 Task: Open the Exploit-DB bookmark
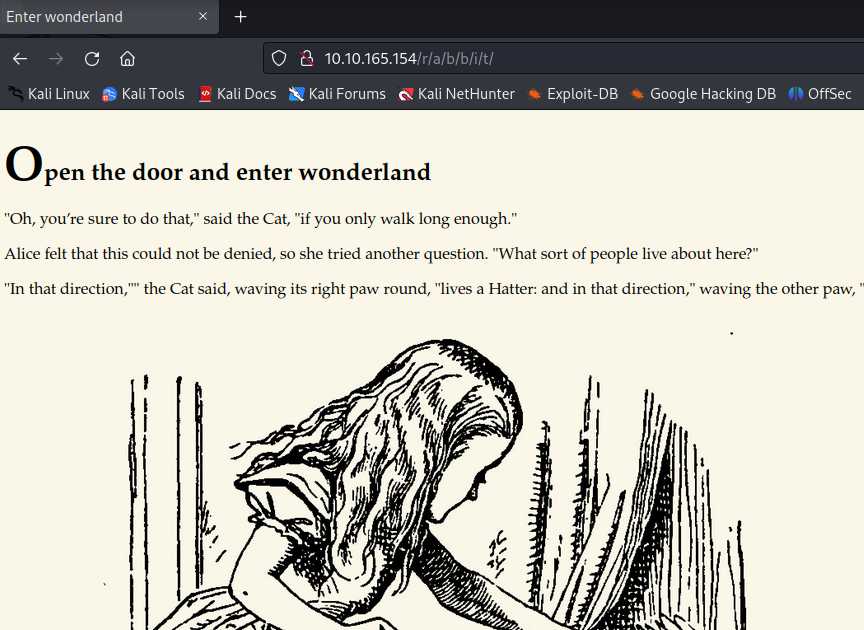573,94
